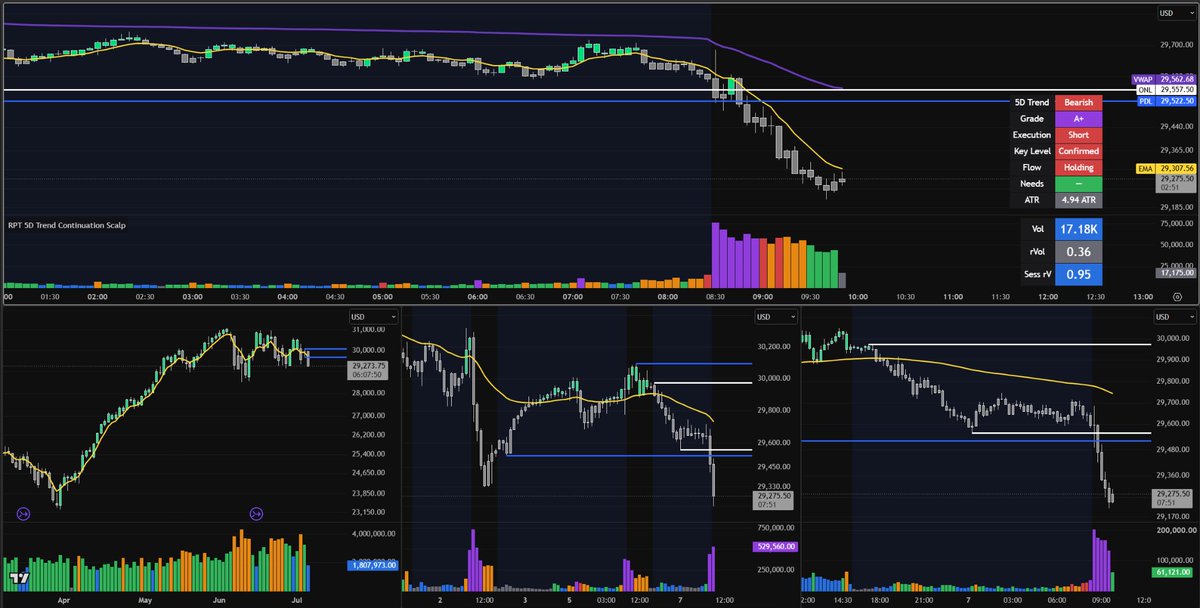Click the 17,175.00 volume label on the top chart

(x=1175, y=272)
